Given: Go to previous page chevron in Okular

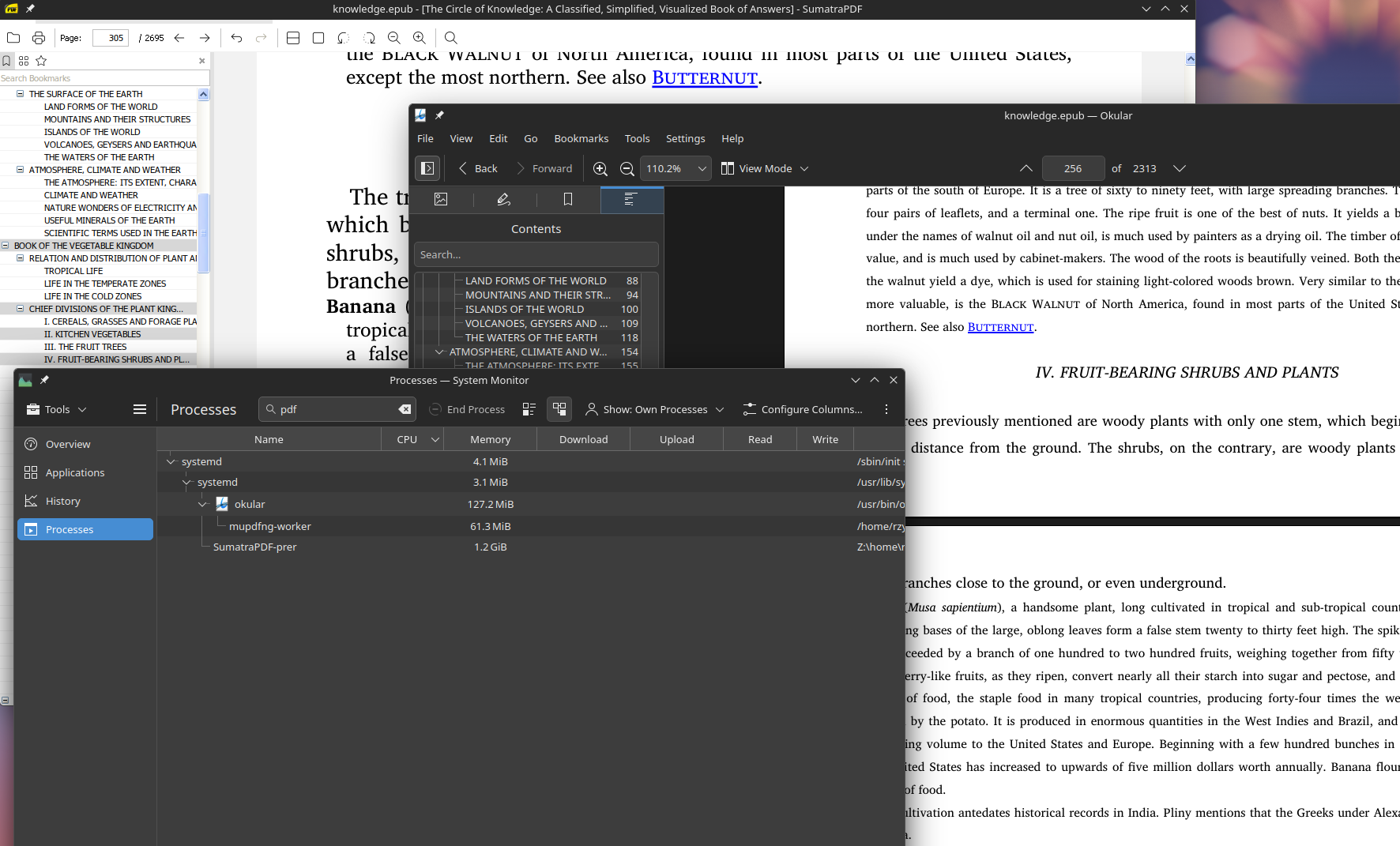Looking at the screenshot, I should (1026, 168).
